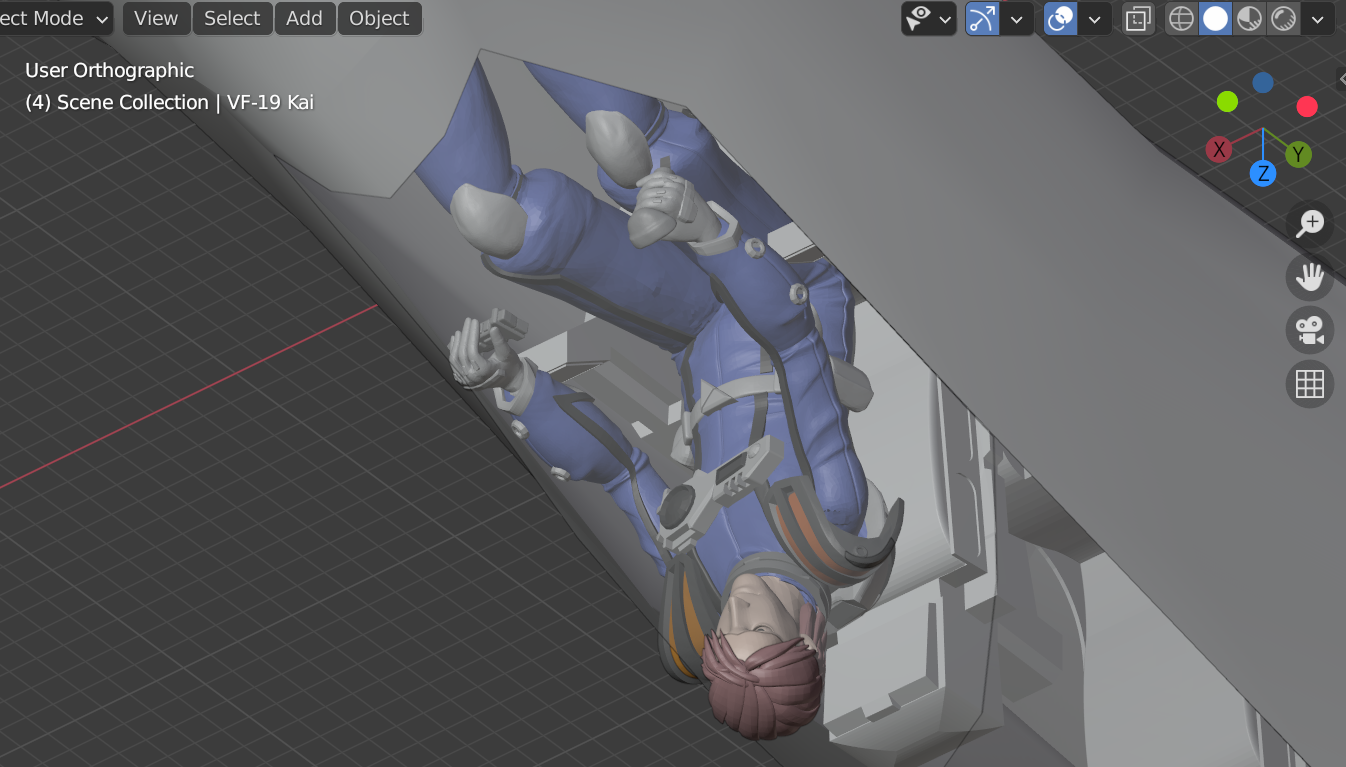Screen dimensions: 1346x767
Task: Click the hand pan view button
Action: pyautogui.click(x=1310, y=277)
